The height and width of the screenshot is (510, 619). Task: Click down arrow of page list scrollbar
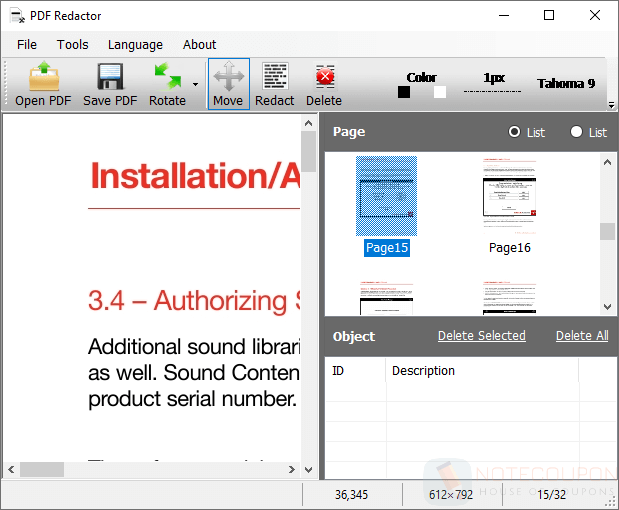pos(608,306)
